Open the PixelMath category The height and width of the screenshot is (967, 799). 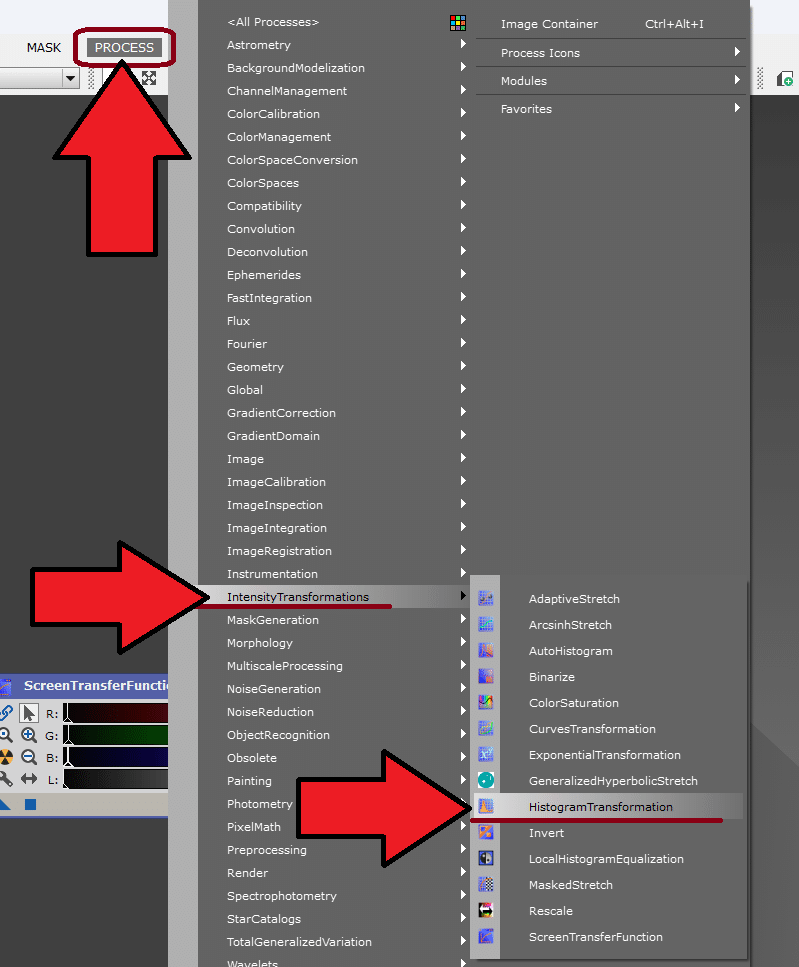253,827
